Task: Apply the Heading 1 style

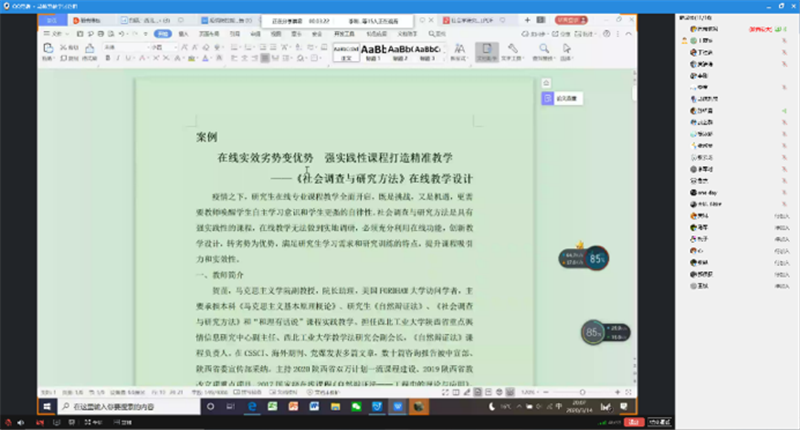Action: pos(373,52)
